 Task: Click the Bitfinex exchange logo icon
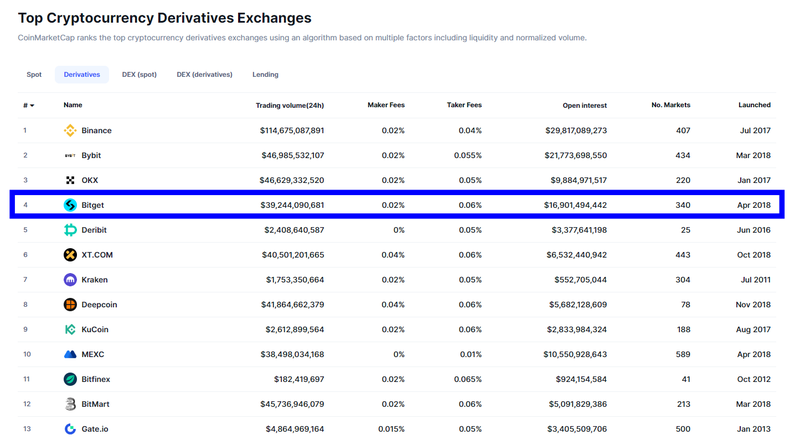(70, 379)
